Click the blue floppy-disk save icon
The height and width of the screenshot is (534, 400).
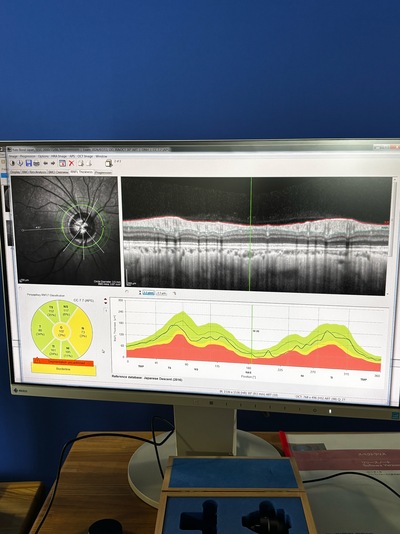pyautogui.click(x=29, y=163)
